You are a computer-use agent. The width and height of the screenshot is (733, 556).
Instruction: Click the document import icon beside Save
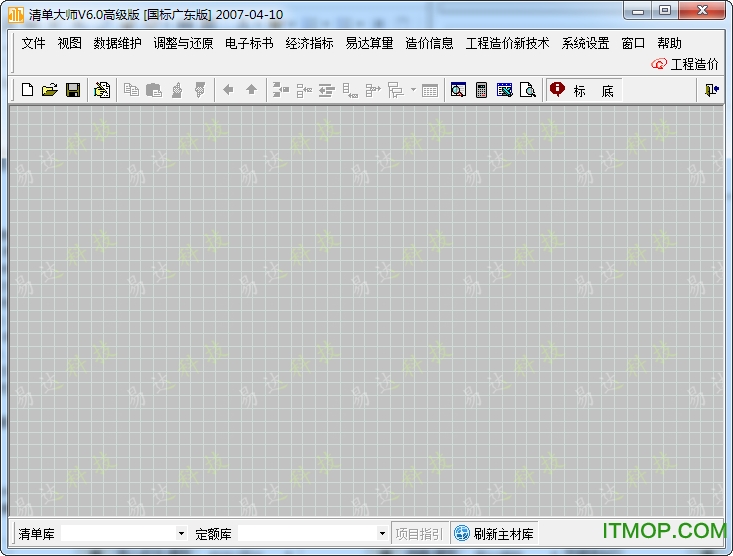pos(102,90)
